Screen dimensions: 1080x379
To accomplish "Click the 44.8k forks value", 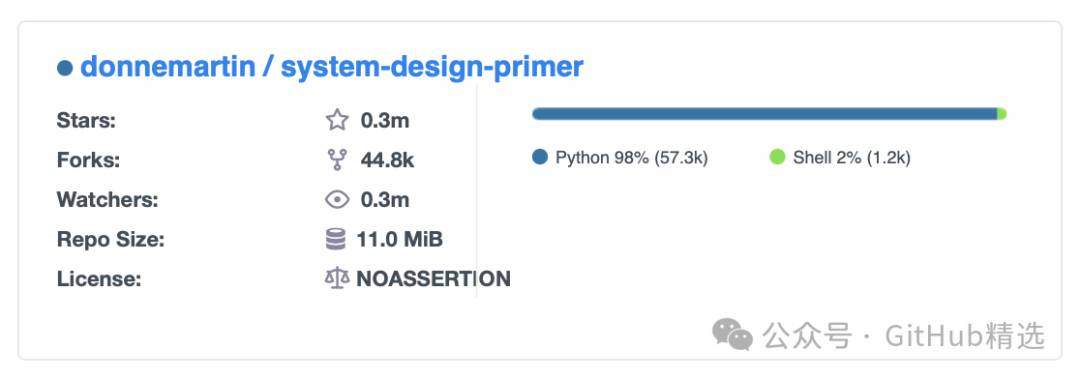I will 387,161.
